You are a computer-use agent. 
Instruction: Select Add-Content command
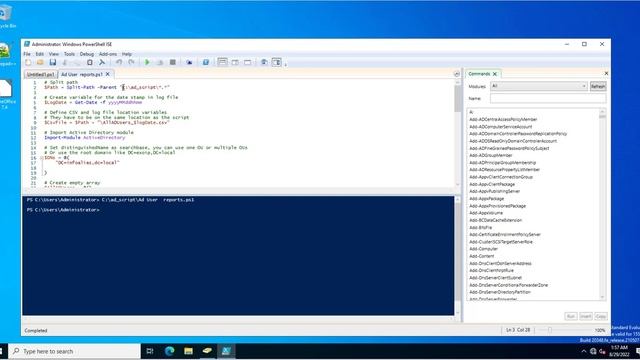[x=482, y=256]
